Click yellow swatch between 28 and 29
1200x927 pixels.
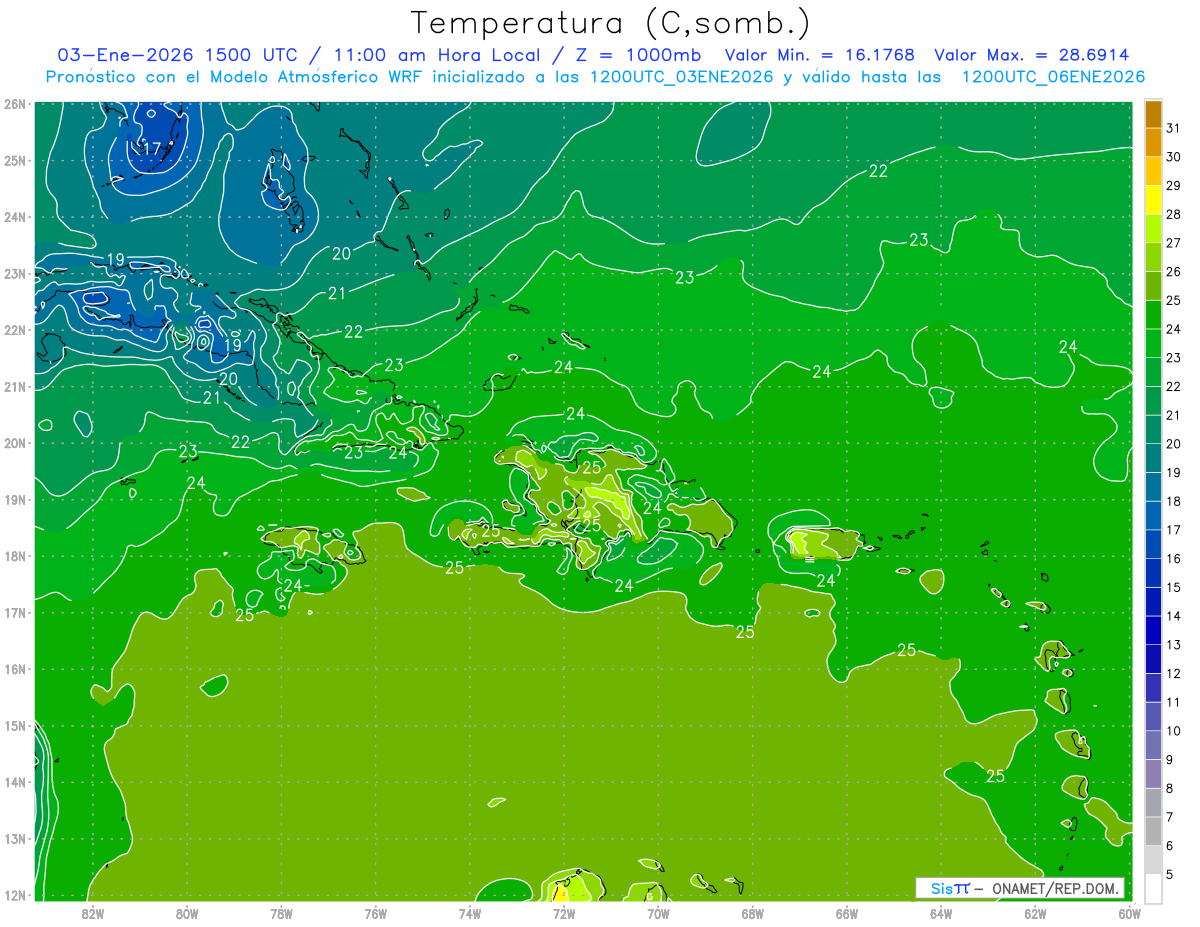1153,200
